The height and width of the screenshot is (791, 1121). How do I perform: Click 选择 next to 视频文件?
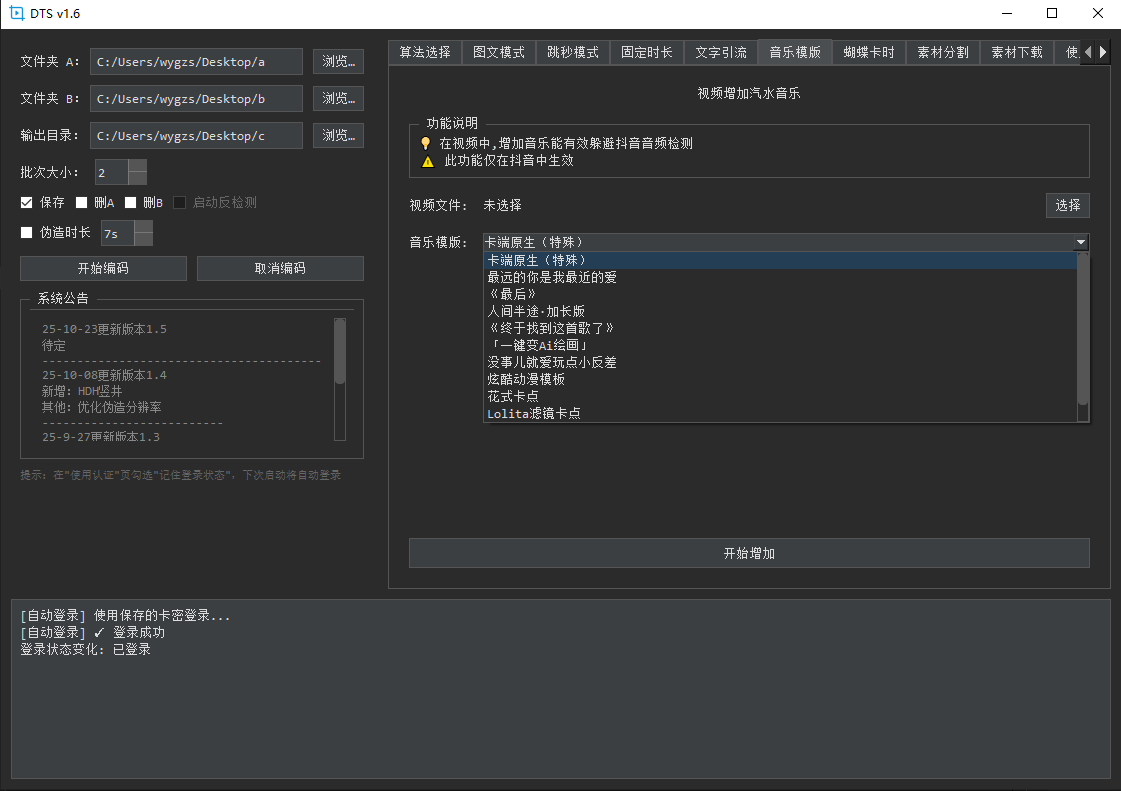coord(1067,205)
